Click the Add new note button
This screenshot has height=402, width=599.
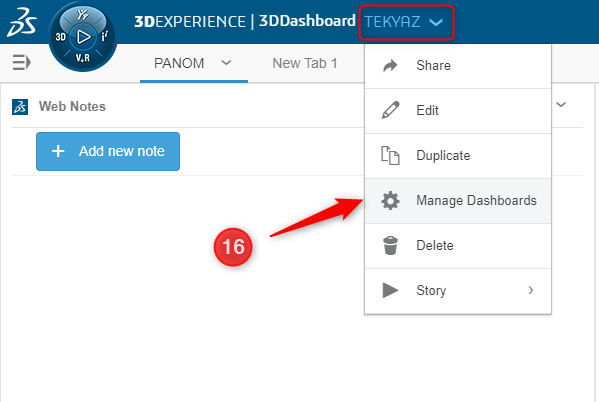click(108, 151)
